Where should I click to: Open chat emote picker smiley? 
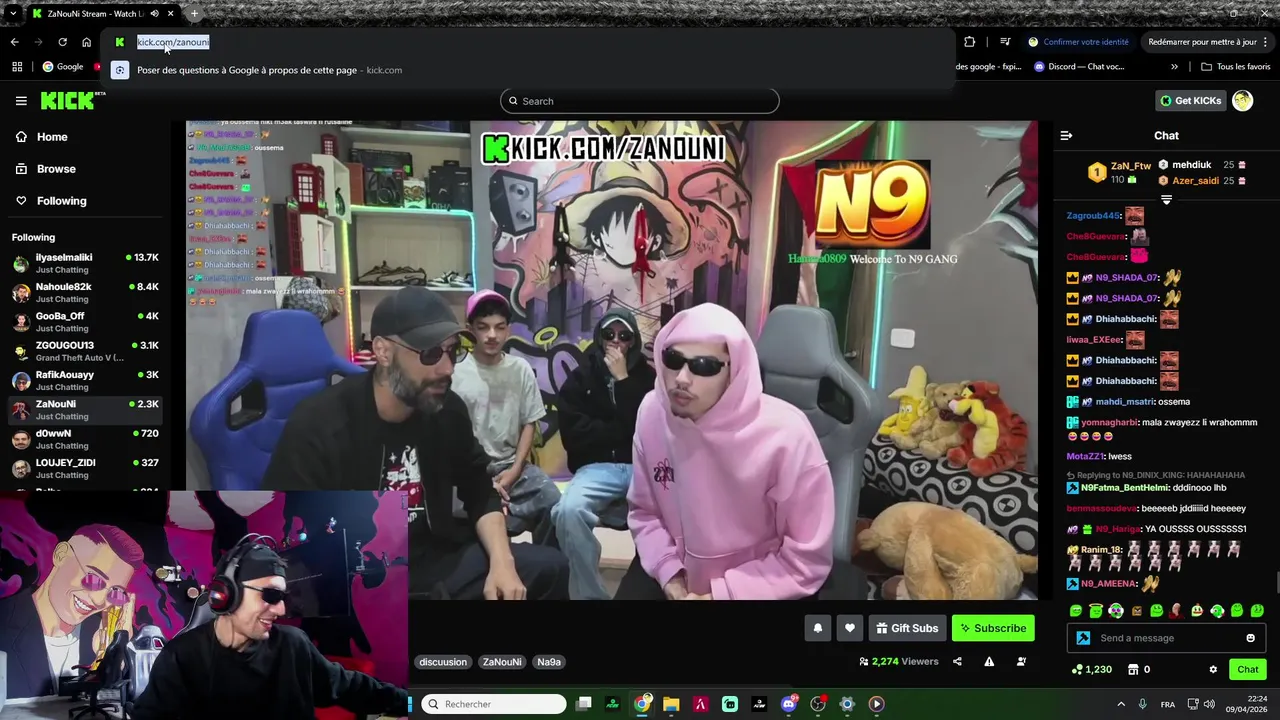(x=1250, y=638)
